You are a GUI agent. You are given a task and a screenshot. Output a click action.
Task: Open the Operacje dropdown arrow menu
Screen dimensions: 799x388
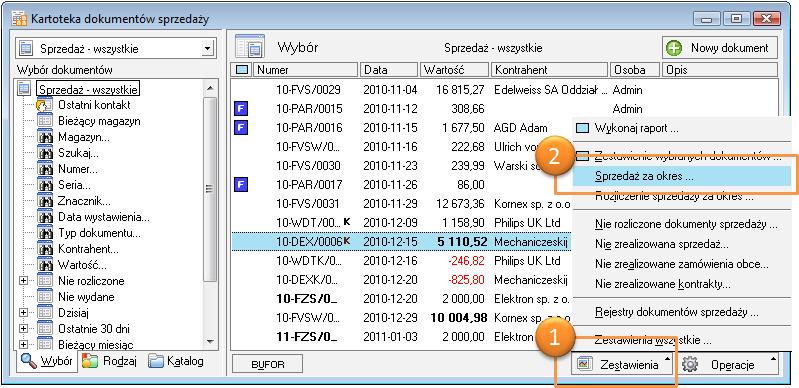coord(773,360)
